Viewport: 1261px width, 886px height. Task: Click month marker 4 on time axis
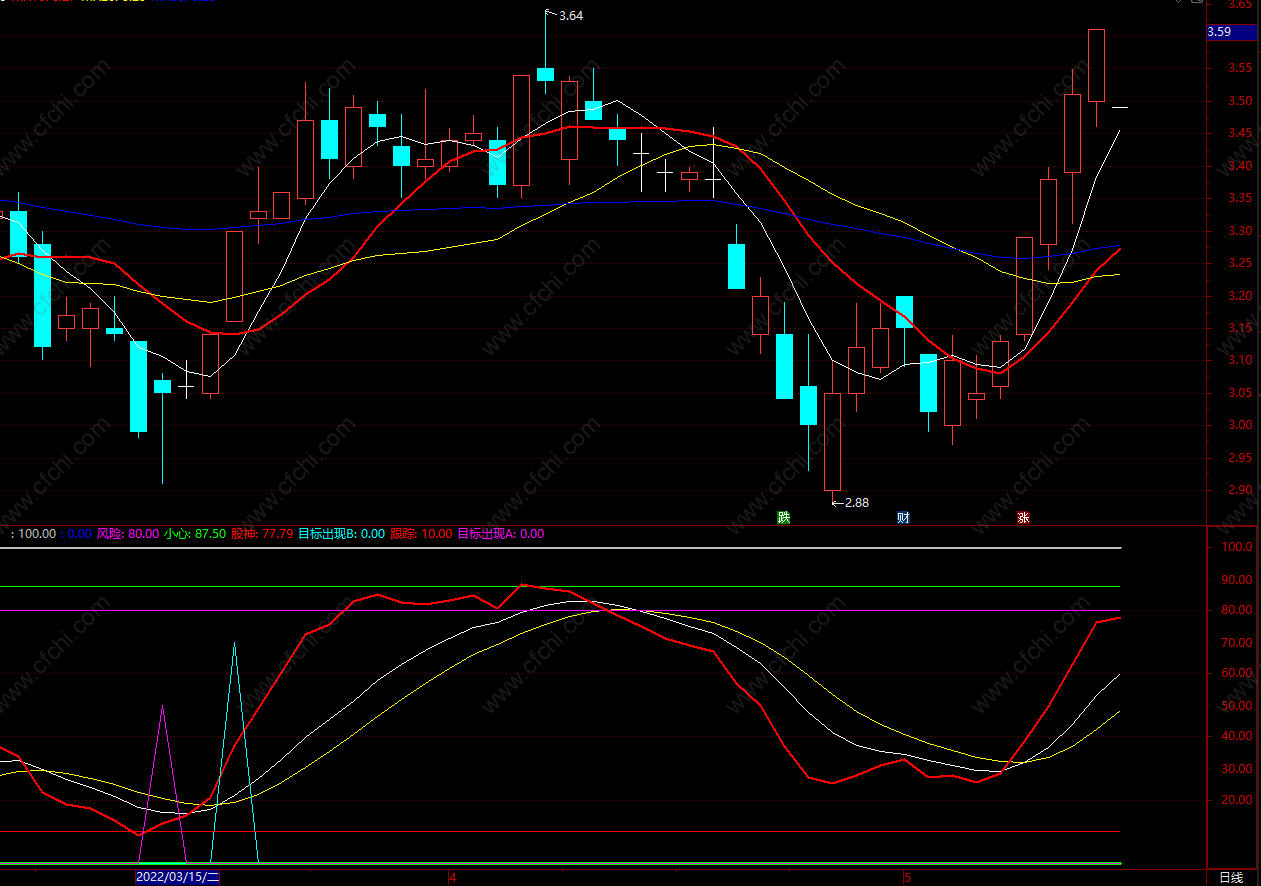[451, 877]
